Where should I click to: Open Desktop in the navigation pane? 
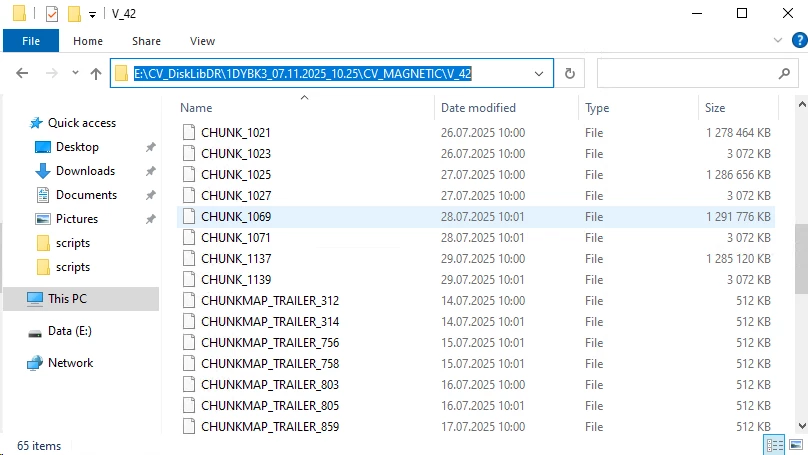(77, 147)
